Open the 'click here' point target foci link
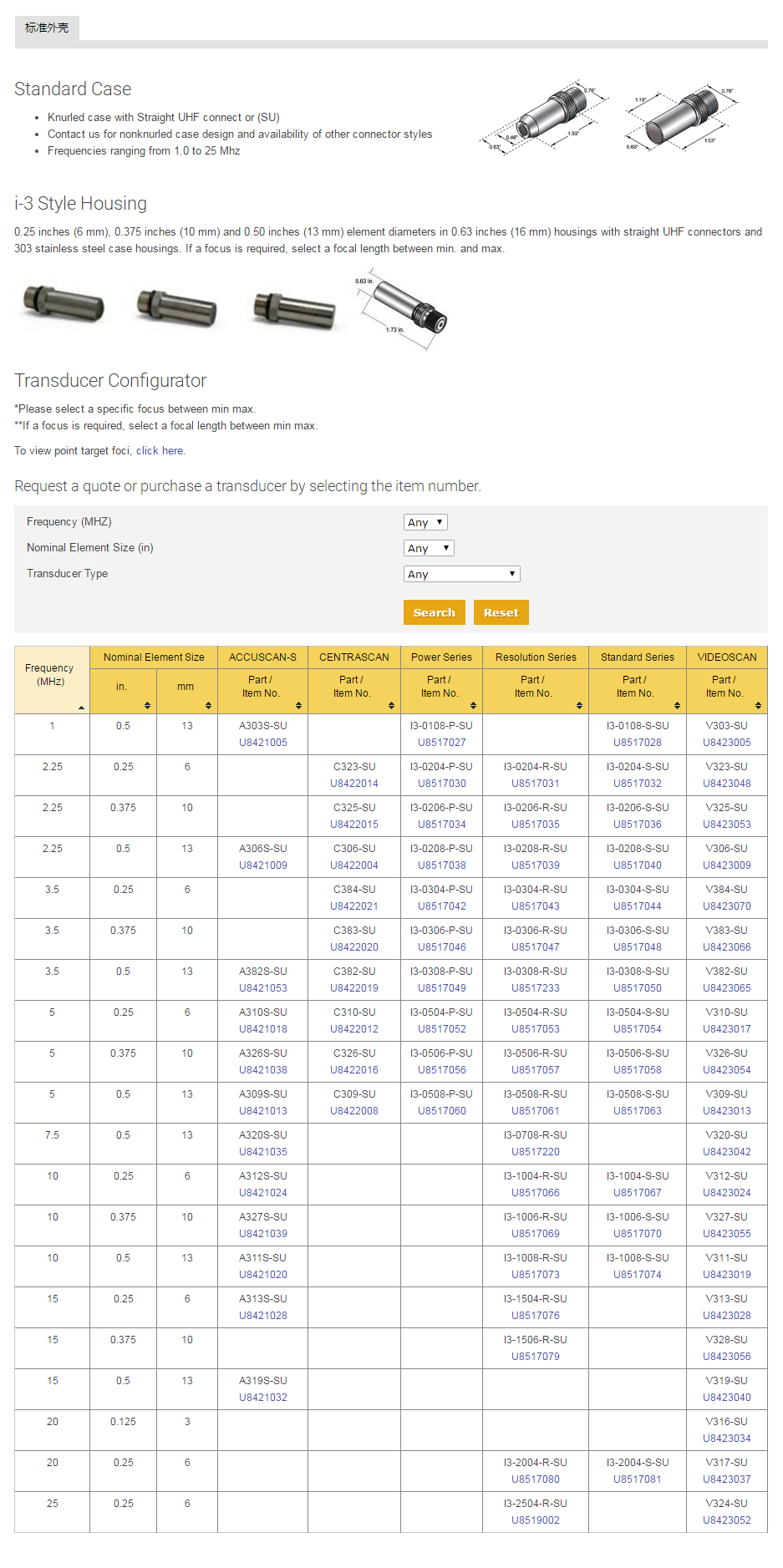The height and width of the screenshot is (1568, 783). coord(160,451)
